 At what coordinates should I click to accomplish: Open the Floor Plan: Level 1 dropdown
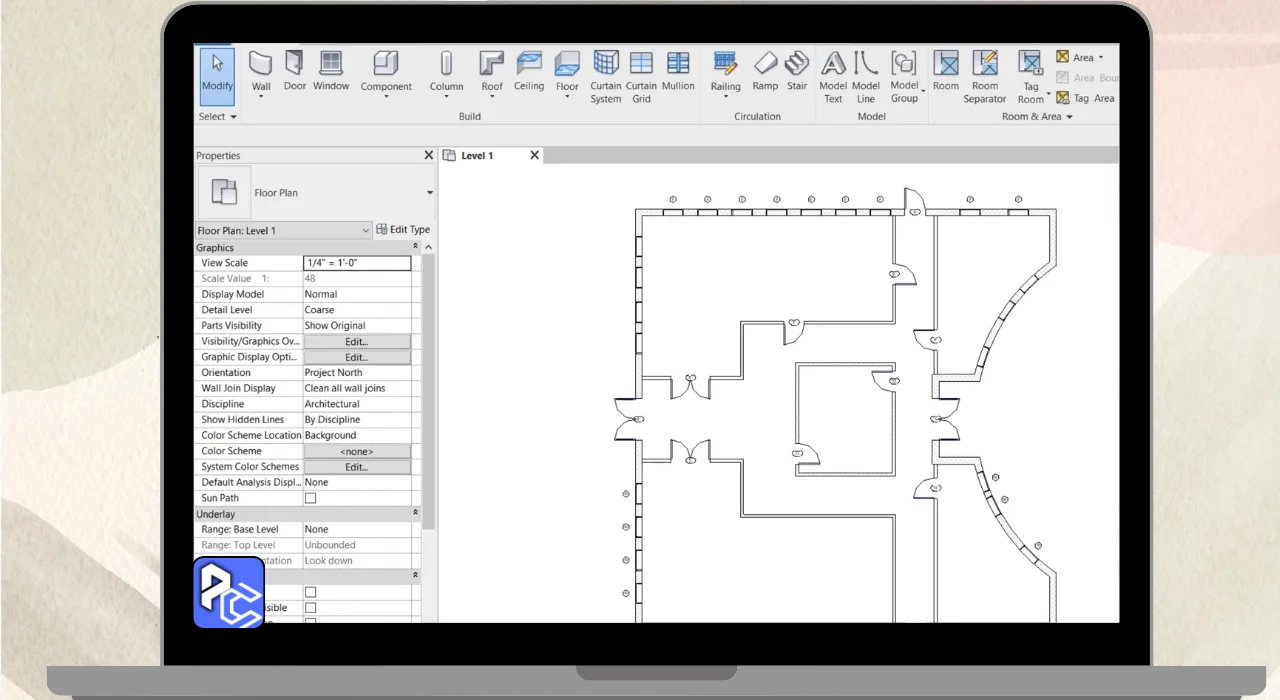[x=284, y=231]
